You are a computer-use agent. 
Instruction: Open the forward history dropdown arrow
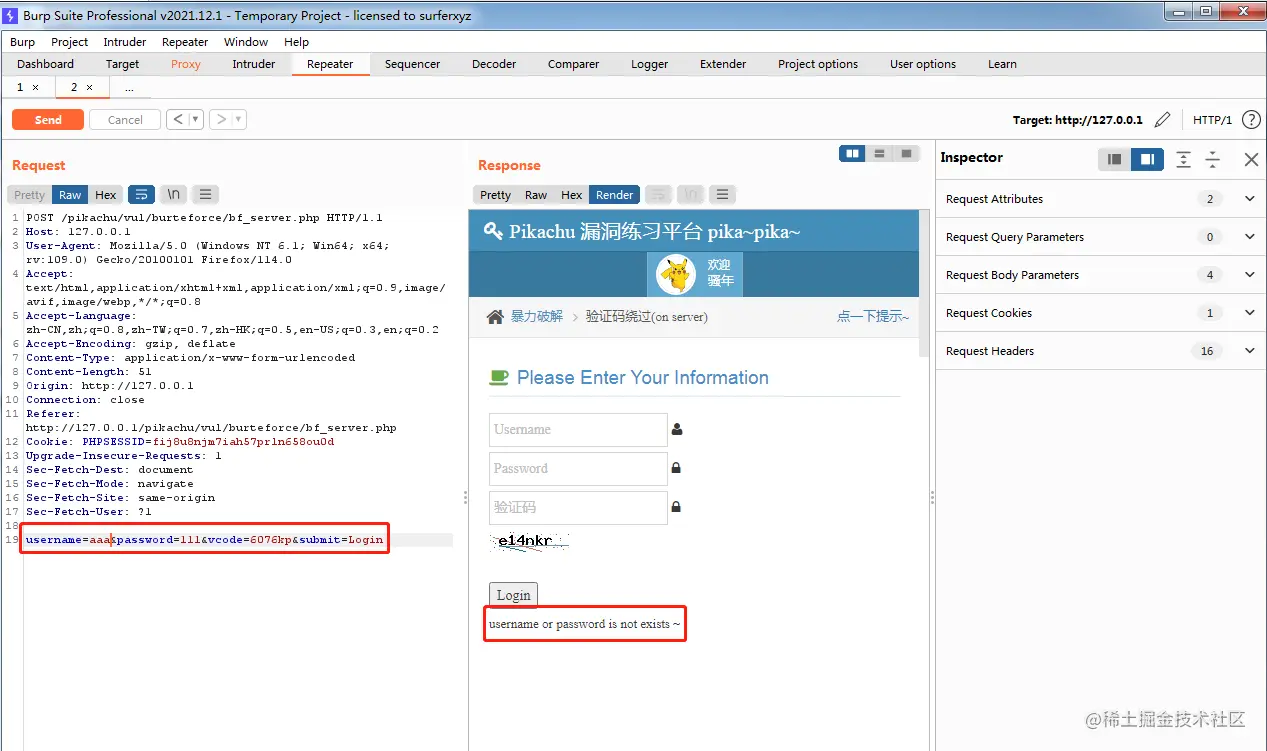(239, 120)
